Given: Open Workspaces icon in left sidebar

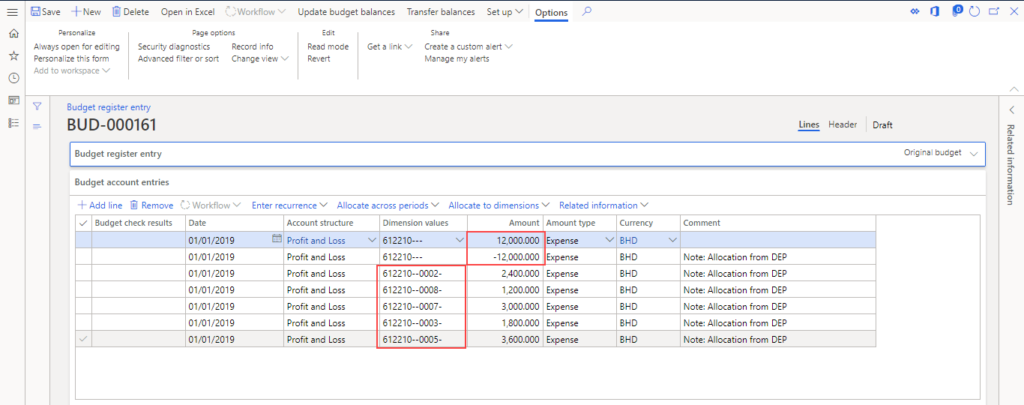Looking at the screenshot, I should pos(13,100).
